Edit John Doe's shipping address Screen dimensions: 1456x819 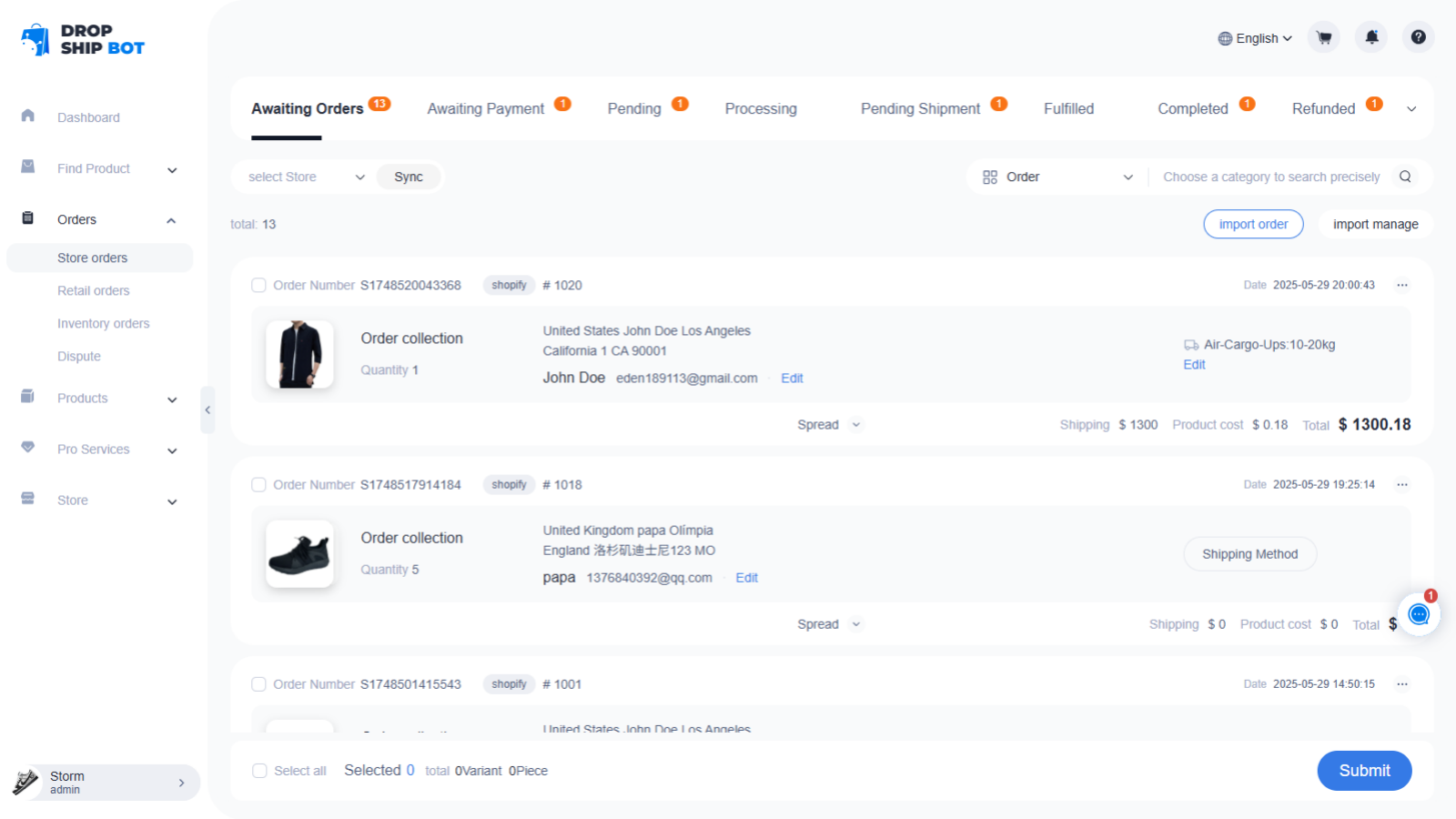(x=791, y=378)
